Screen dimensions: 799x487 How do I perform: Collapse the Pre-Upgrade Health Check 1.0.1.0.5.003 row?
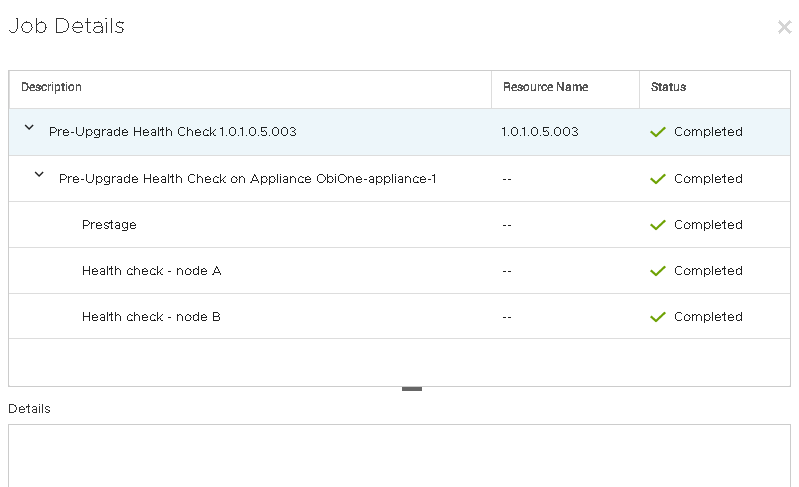(x=29, y=128)
